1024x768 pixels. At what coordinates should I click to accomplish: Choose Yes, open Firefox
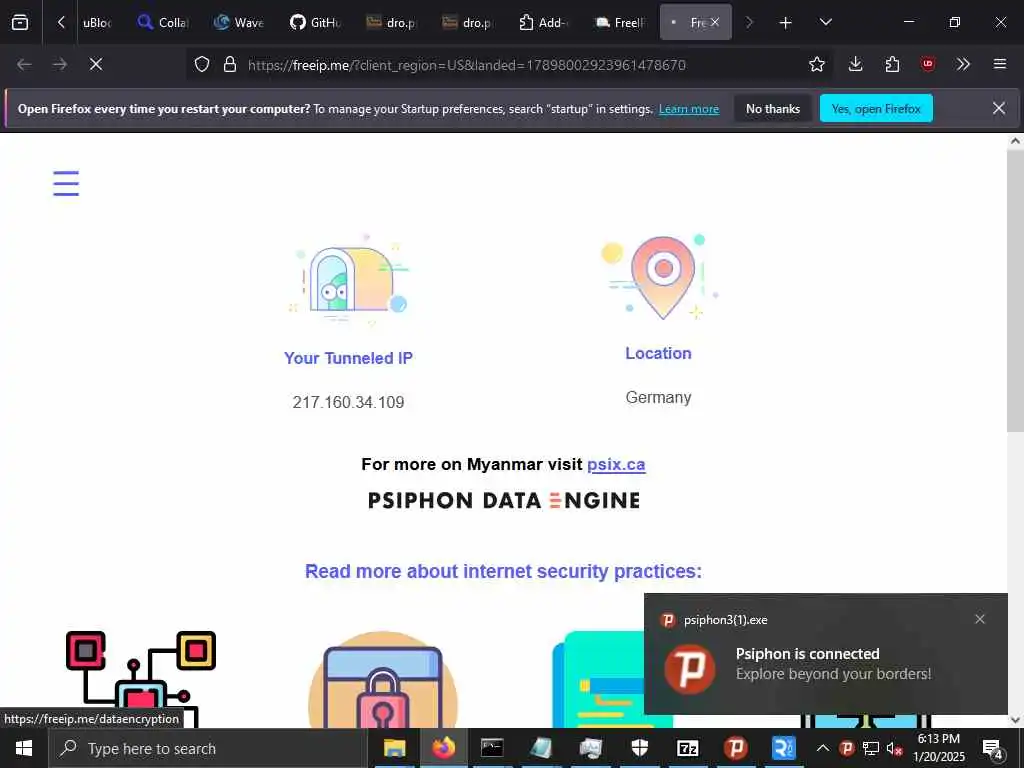[876, 108]
